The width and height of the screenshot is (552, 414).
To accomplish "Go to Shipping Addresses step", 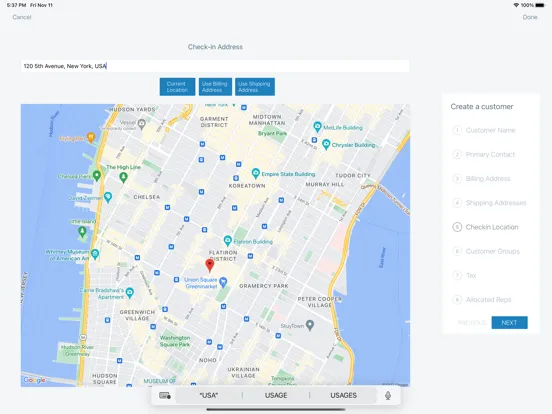I will 489,203.
